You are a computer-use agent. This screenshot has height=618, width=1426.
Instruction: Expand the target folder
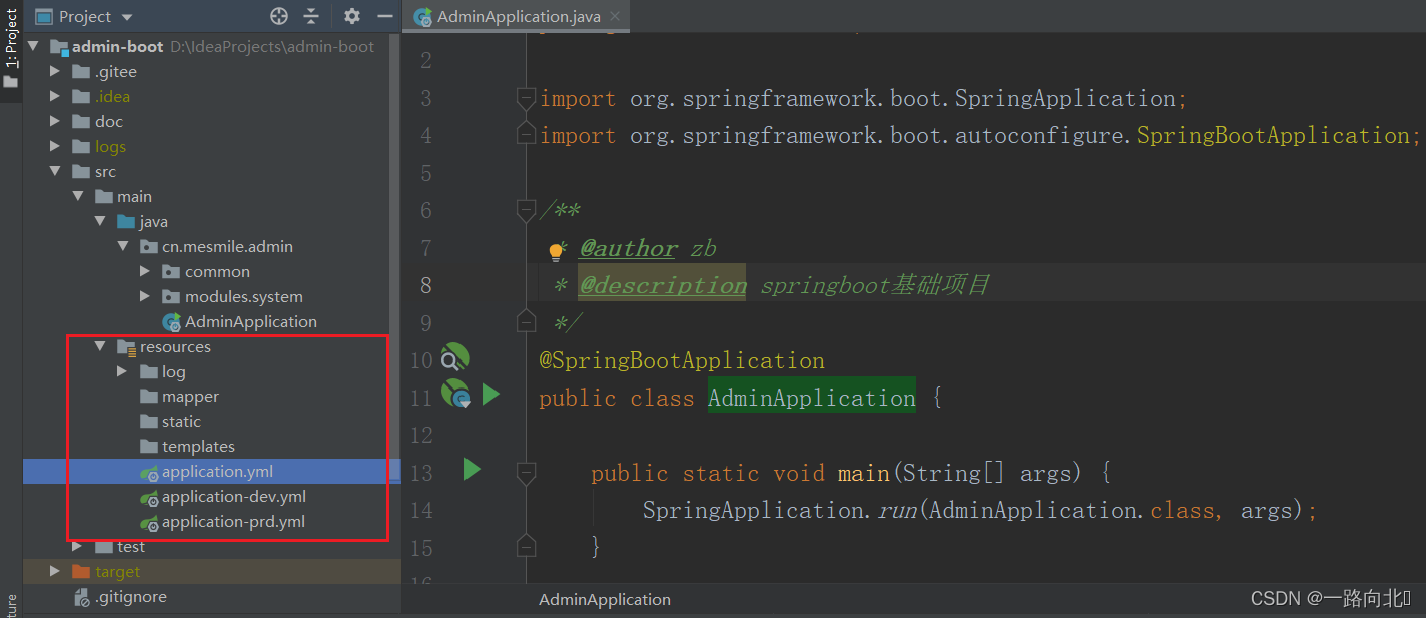[x=56, y=572]
